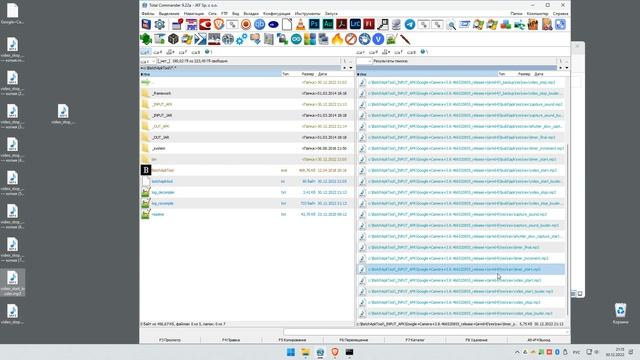
Task: Select readme txt file in left panel
Action: tap(247, 214)
